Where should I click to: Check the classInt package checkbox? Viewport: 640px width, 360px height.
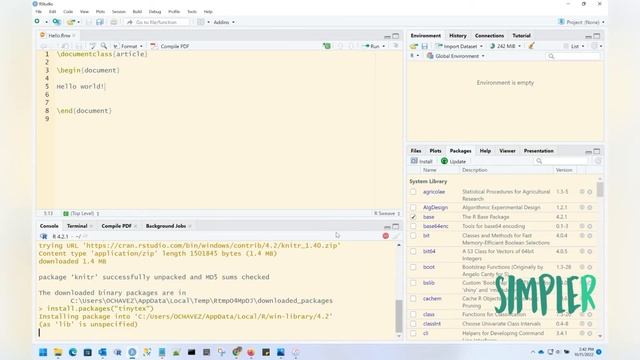[x=413, y=324]
